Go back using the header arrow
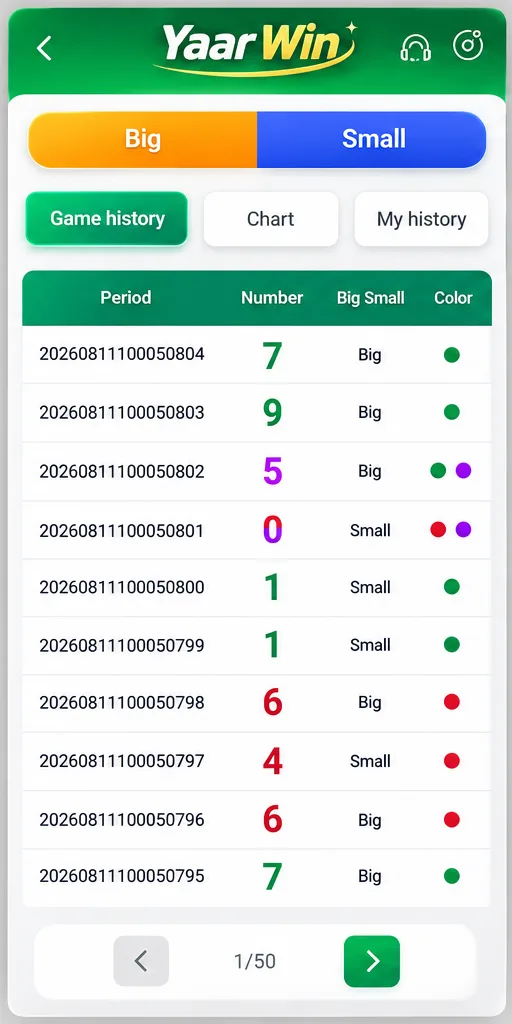Image resolution: width=512 pixels, height=1024 pixels. (44, 48)
